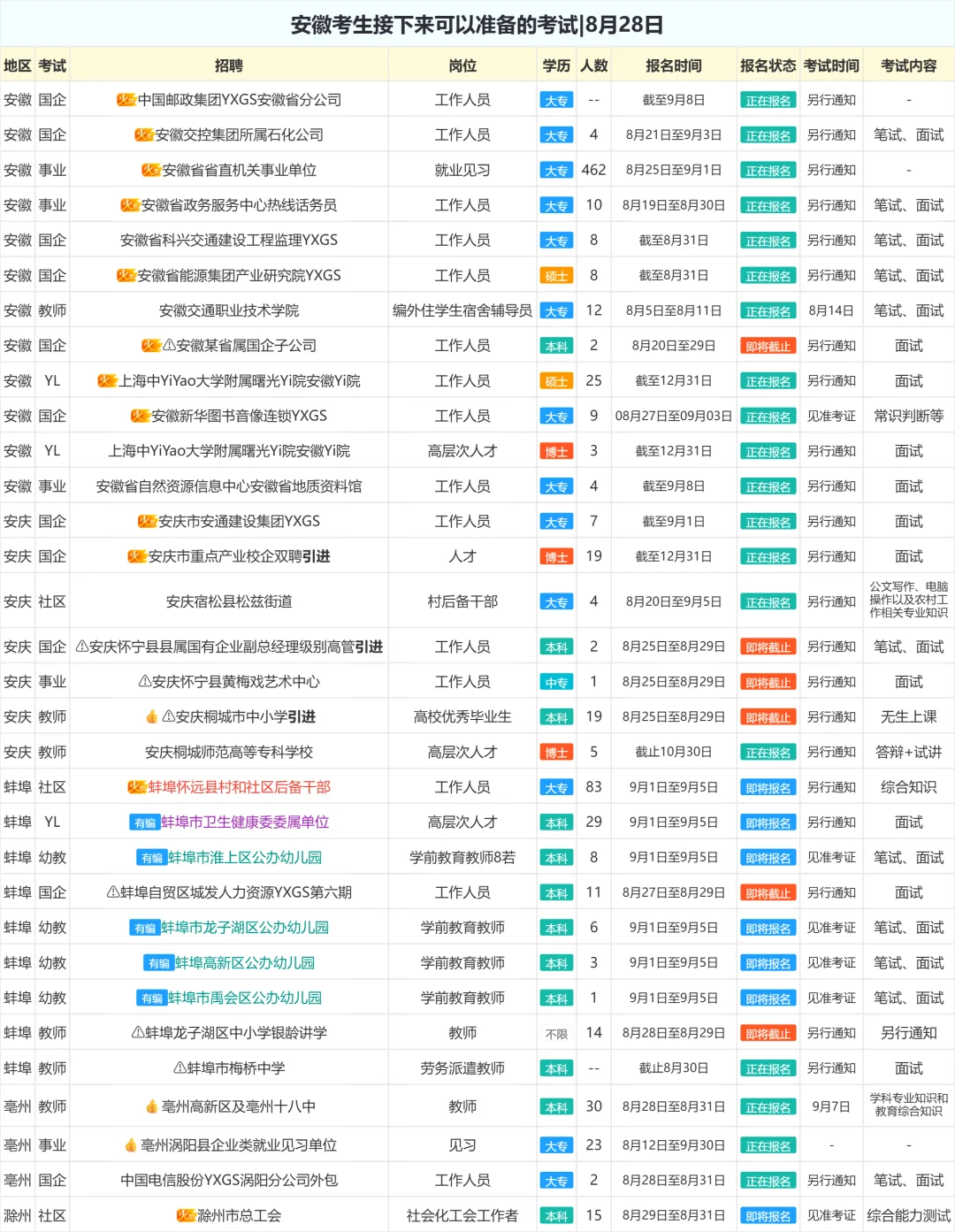This screenshot has width=955, height=1232.
Task: Open the 蚌埠市龙子湖区公办幼儿园 link
Action: [245, 928]
